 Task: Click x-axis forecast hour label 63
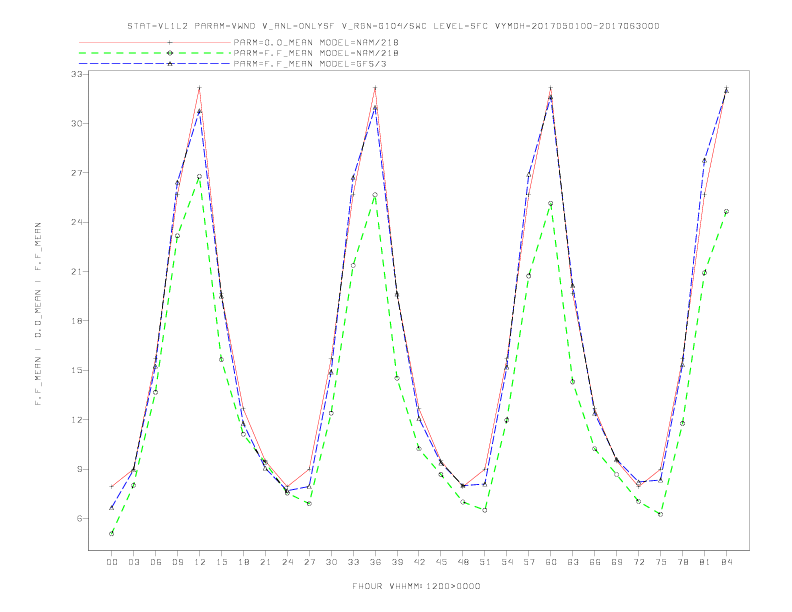[x=573, y=562]
